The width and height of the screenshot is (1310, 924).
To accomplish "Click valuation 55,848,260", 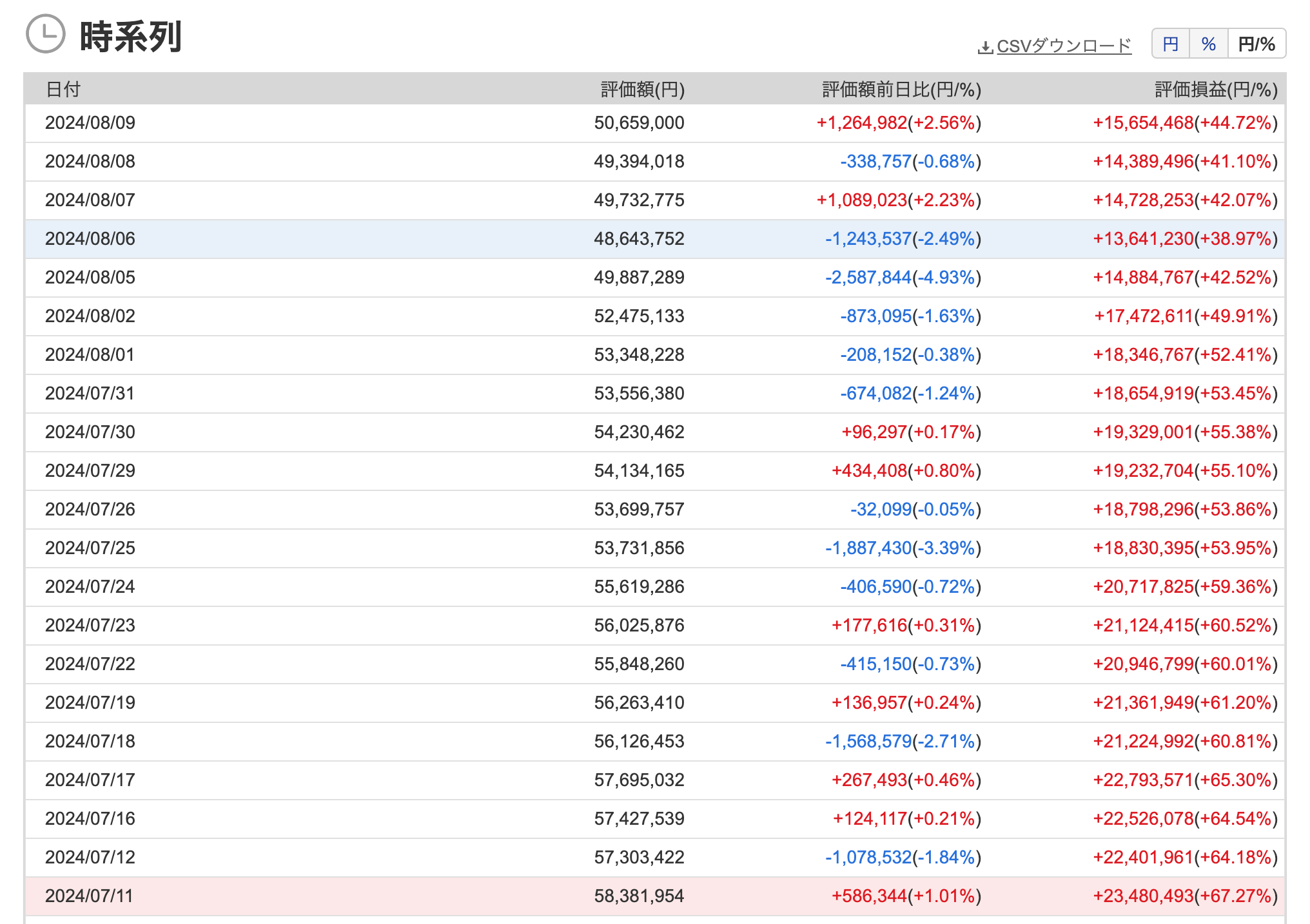I will (639, 664).
